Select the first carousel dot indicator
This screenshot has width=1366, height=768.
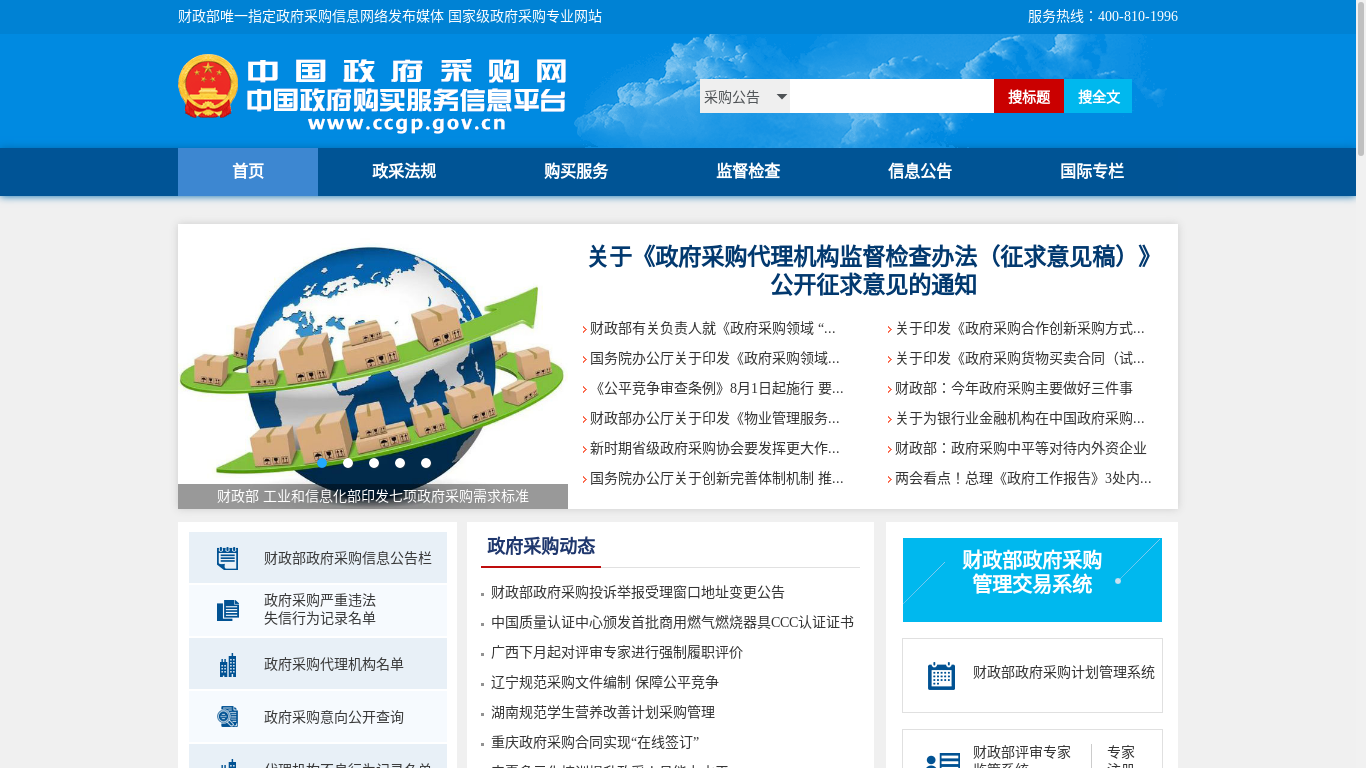(322, 463)
